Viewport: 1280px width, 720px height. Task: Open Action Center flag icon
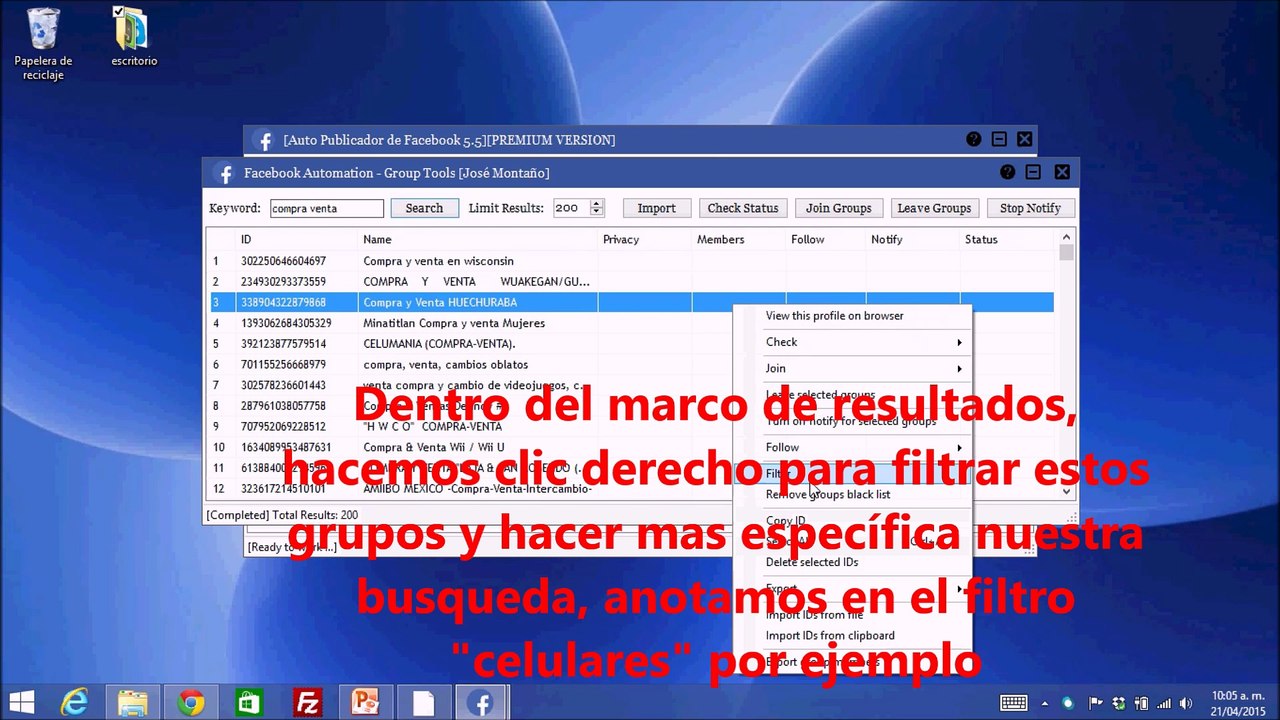(x=1095, y=703)
